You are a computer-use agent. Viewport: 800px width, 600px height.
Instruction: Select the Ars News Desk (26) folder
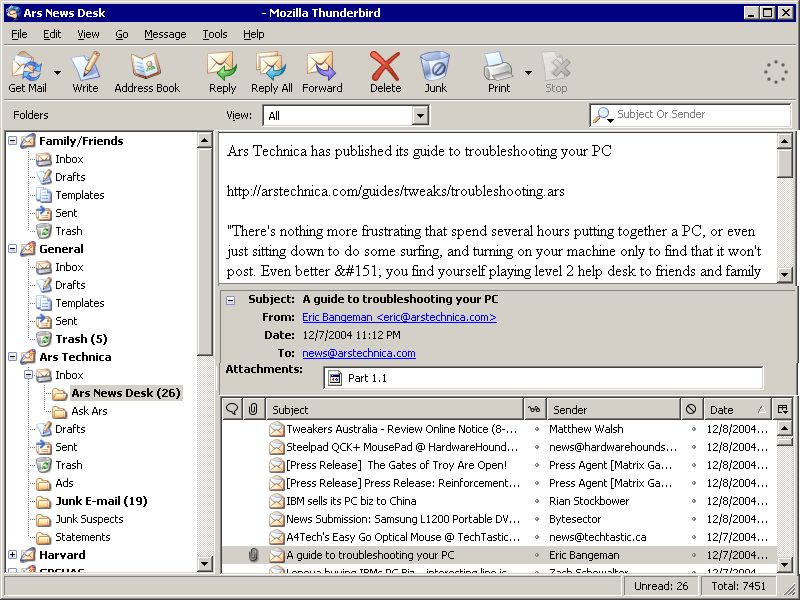[x=126, y=393]
